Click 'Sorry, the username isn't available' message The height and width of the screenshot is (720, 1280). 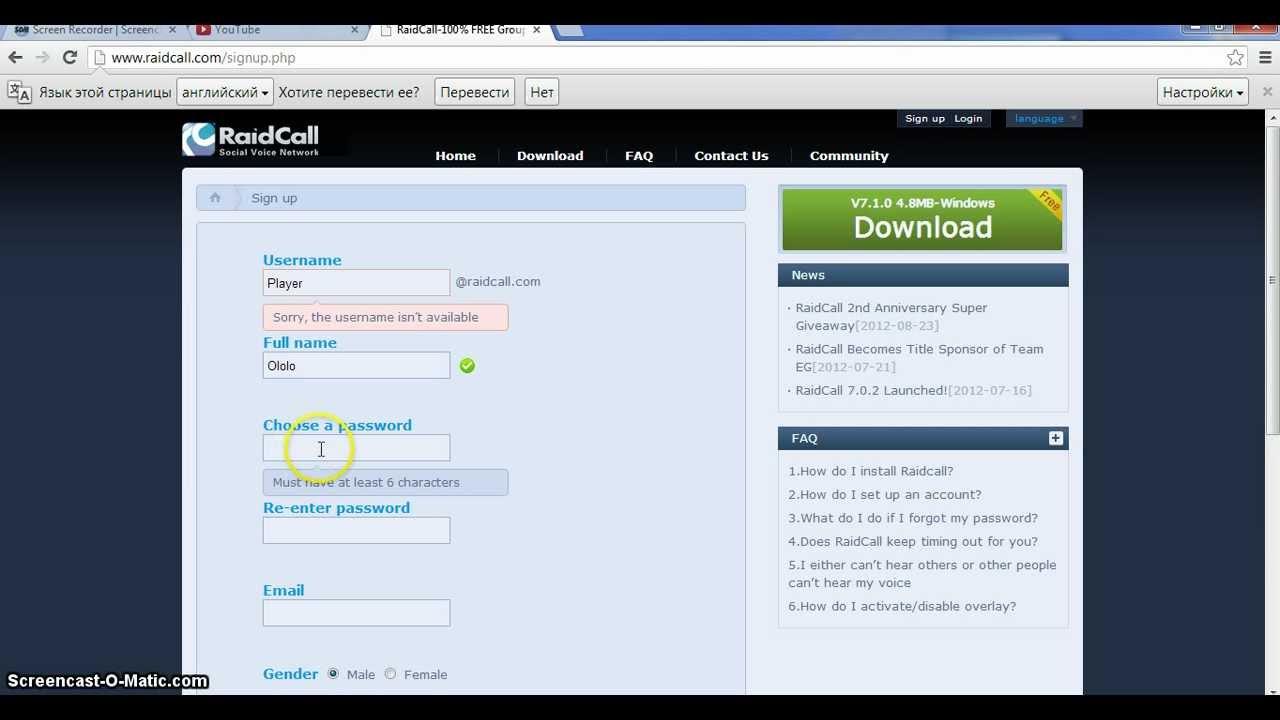pyautogui.click(x=385, y=317)
